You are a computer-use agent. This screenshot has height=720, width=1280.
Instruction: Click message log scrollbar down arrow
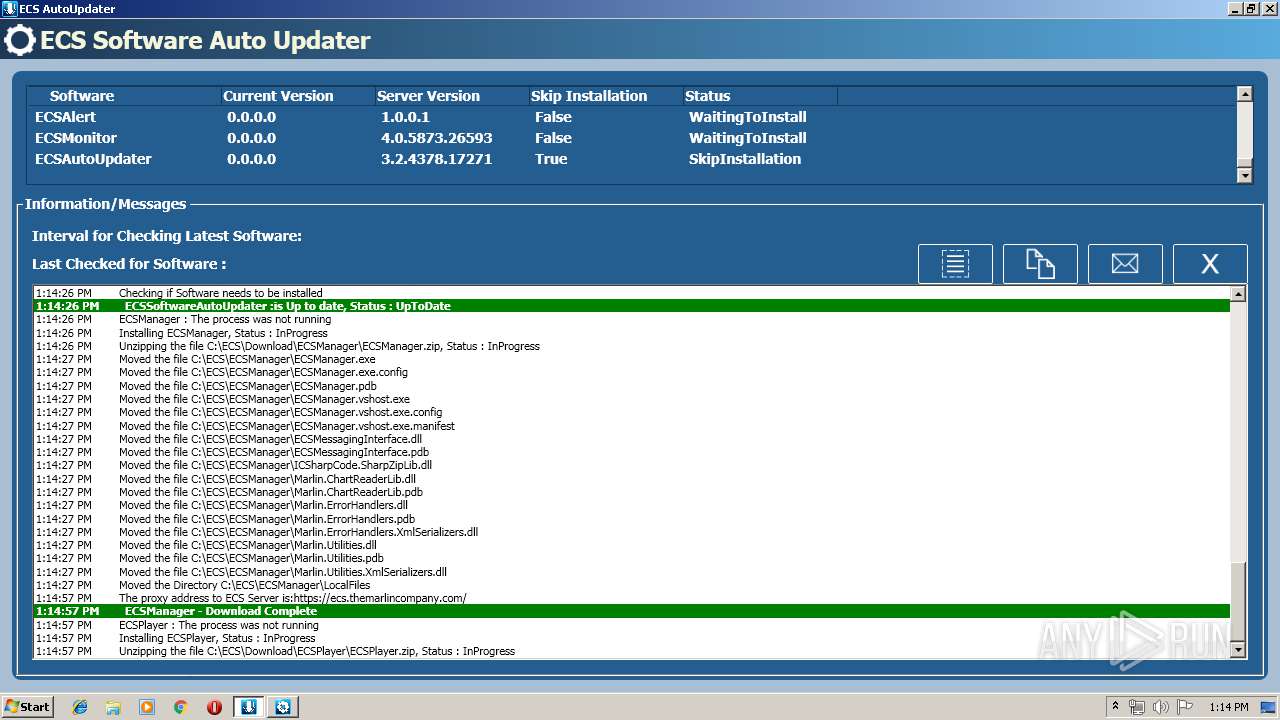click(x=1238, y=650)
